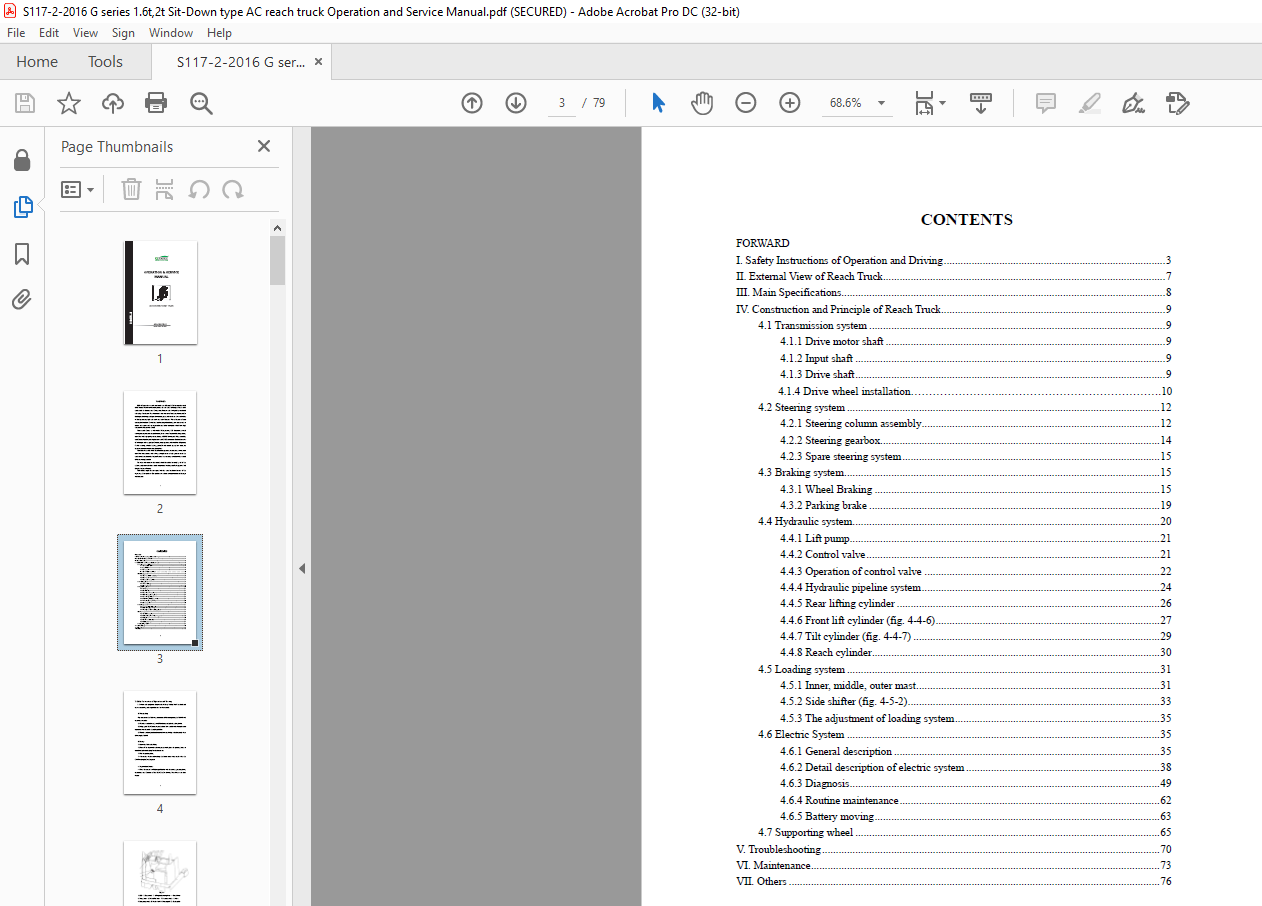Open the View menu

pos(85,33)
